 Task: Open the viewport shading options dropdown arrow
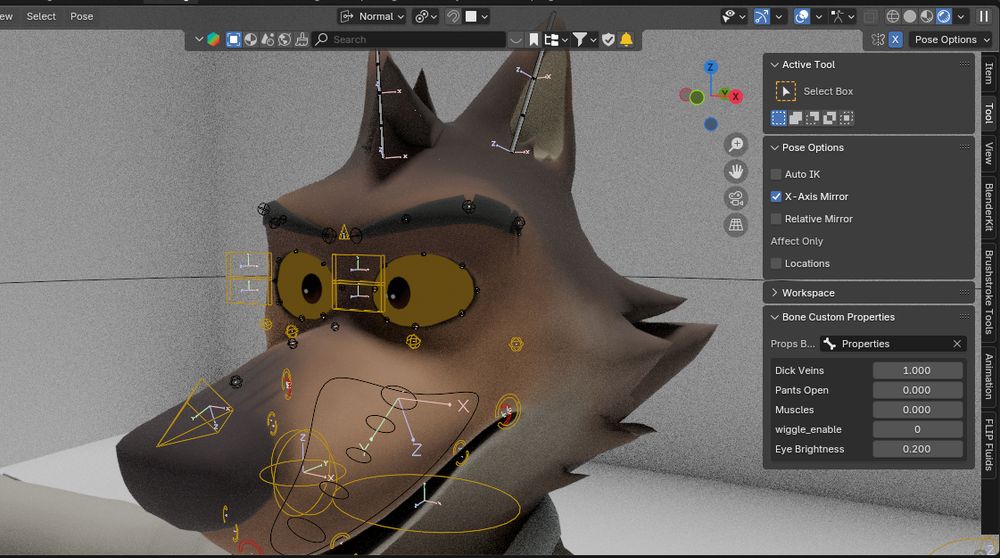pyautogui.click(x=961, y=17)
